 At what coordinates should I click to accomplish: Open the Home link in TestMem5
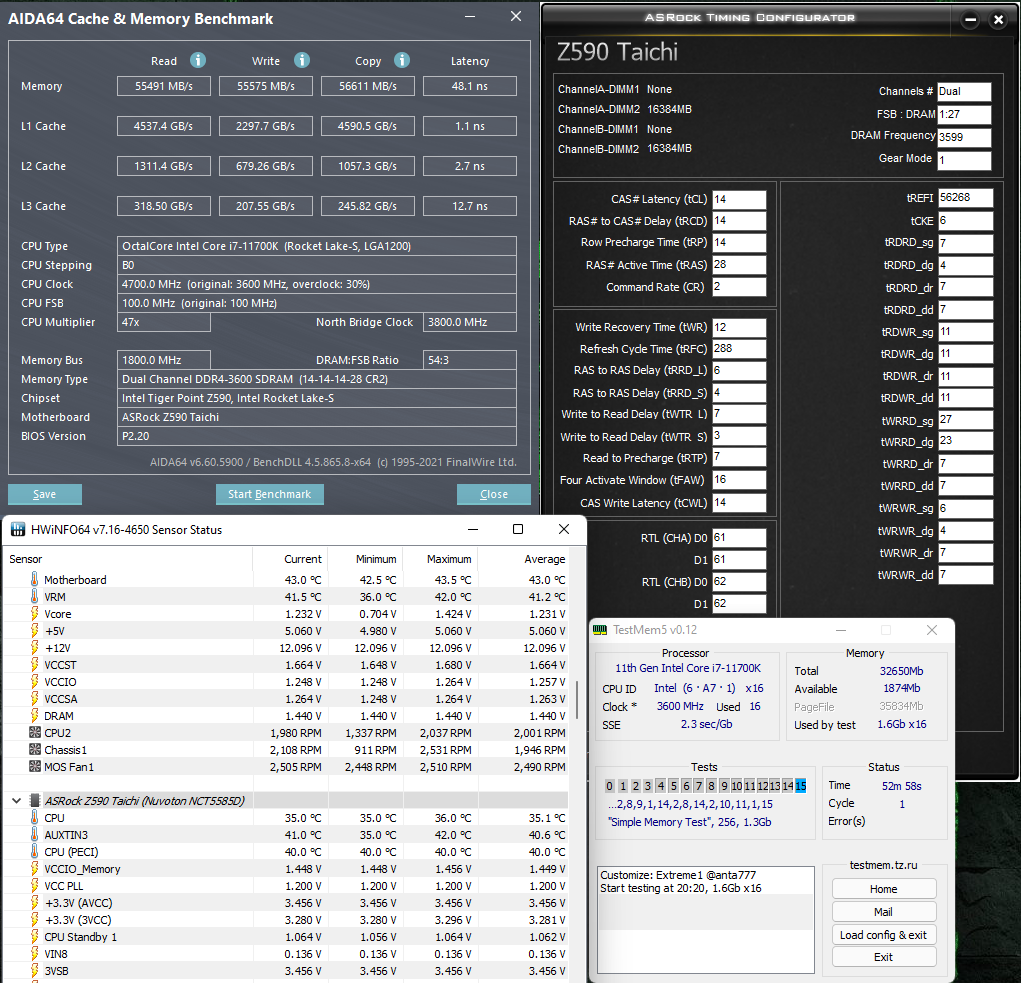point(884,889)
